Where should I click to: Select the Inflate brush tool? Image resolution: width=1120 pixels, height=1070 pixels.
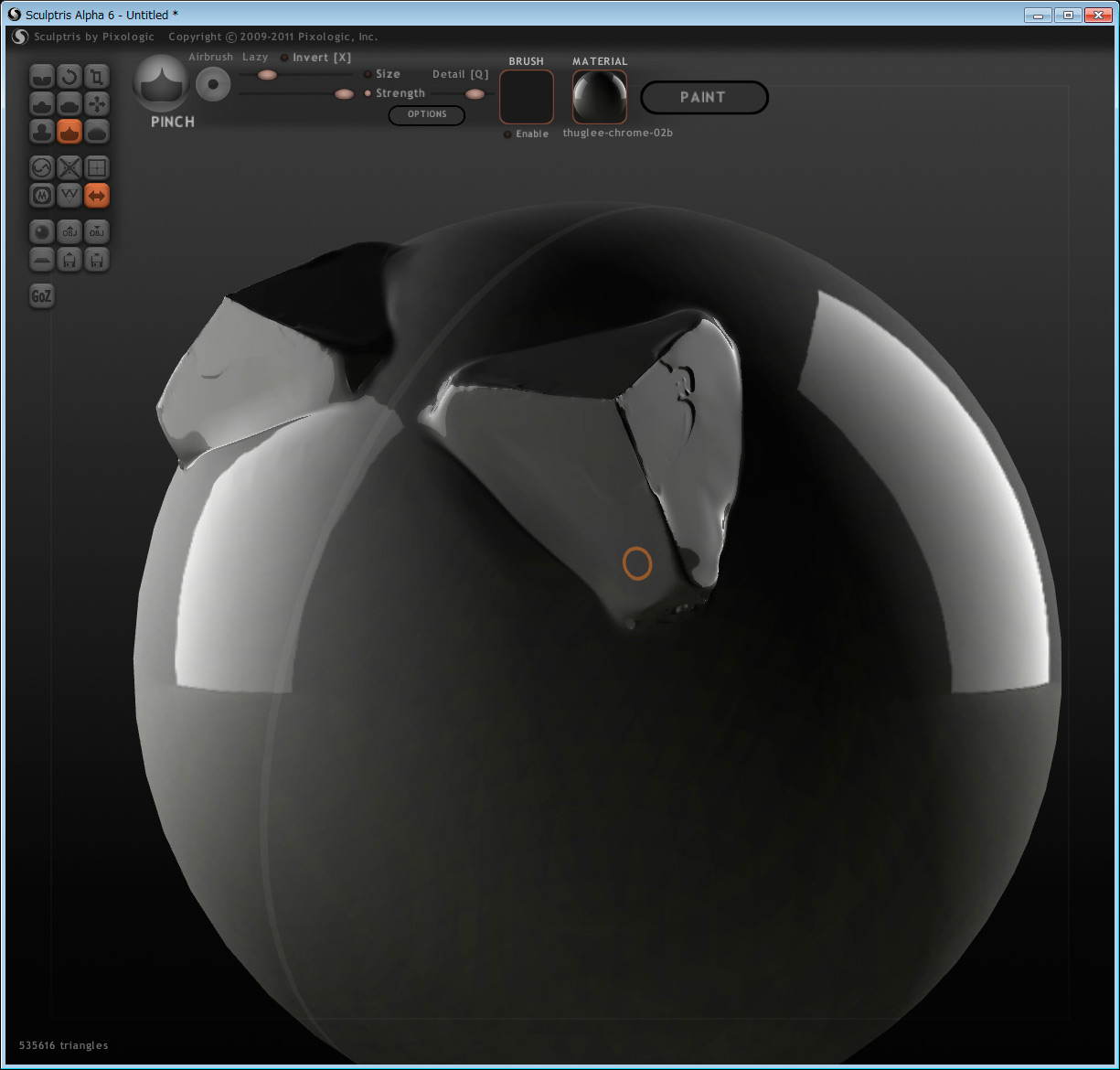(42, 131)
